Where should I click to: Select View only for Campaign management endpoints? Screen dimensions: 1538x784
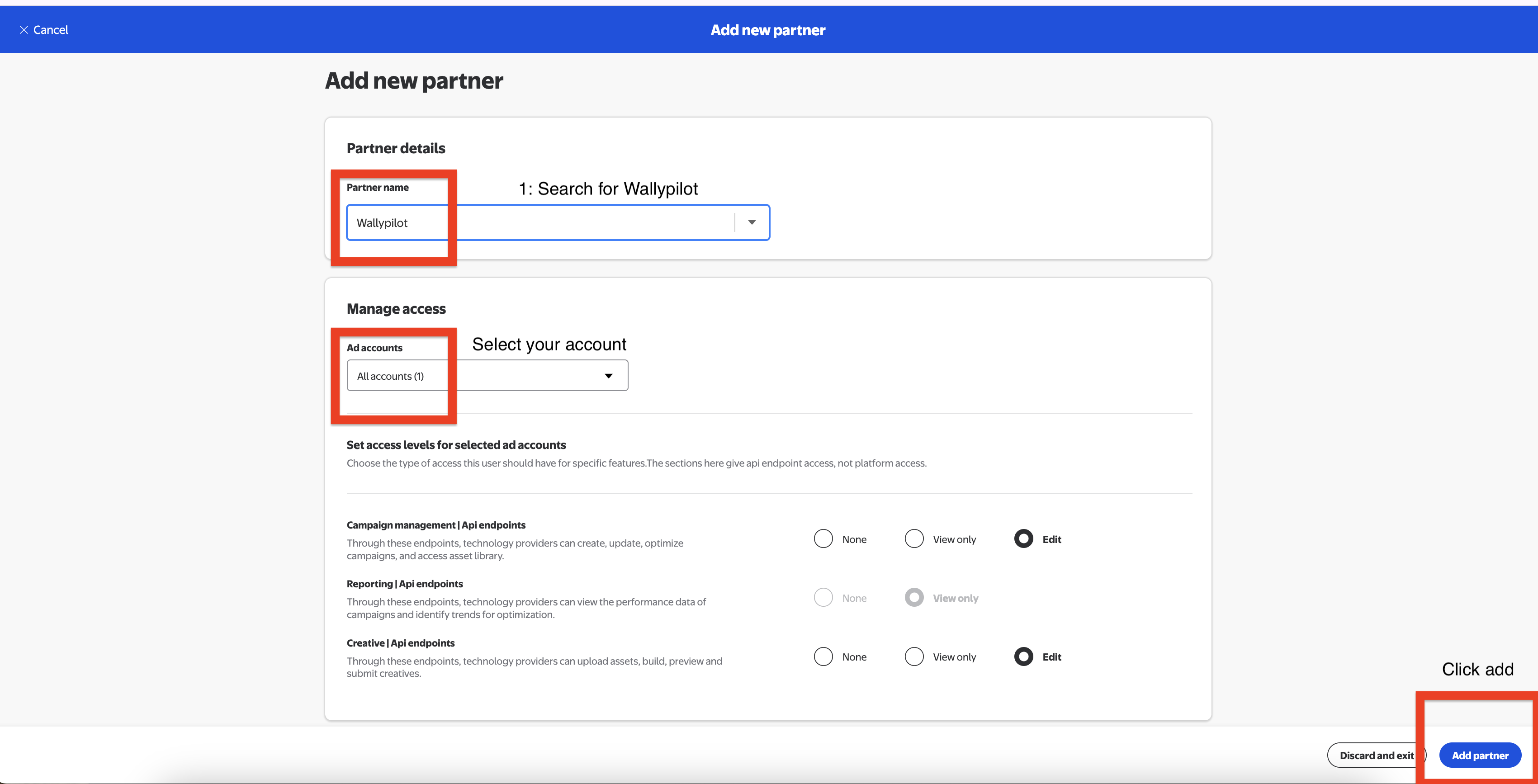pyautogui.click(x=914, y=538)
